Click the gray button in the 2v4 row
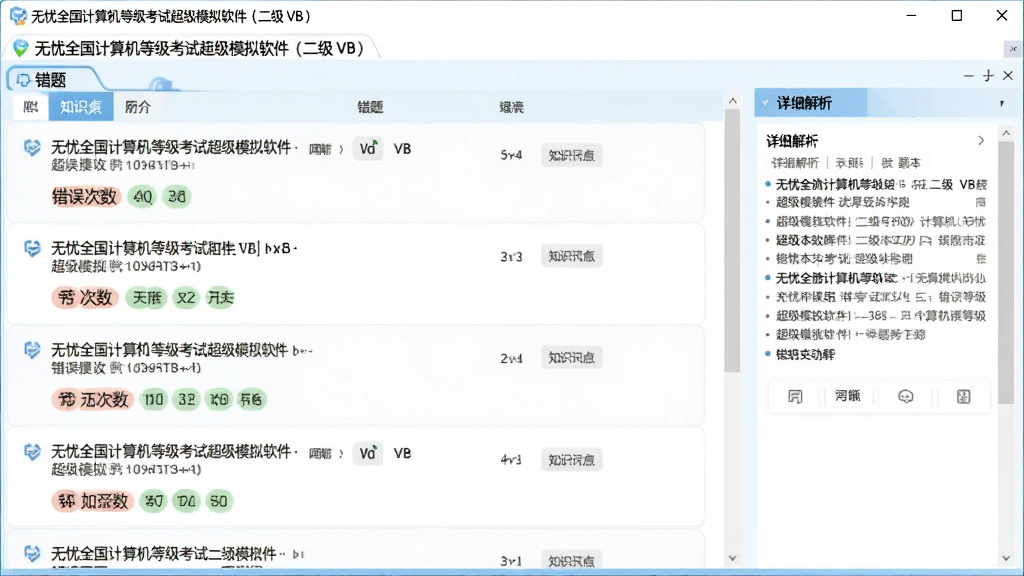 point(571,358)
